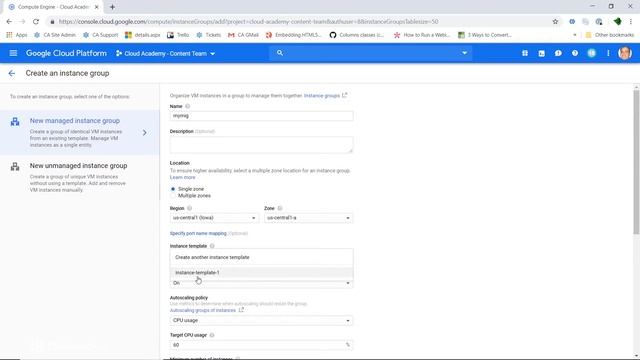Reload the page with the refresh icon
640x360 pixels.
click(36, 22)
